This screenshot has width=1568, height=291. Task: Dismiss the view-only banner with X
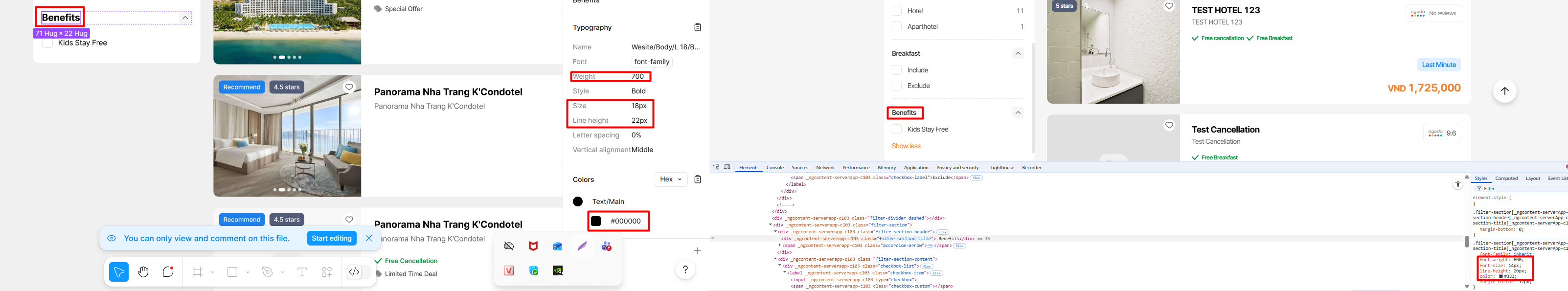coord(369,238)
